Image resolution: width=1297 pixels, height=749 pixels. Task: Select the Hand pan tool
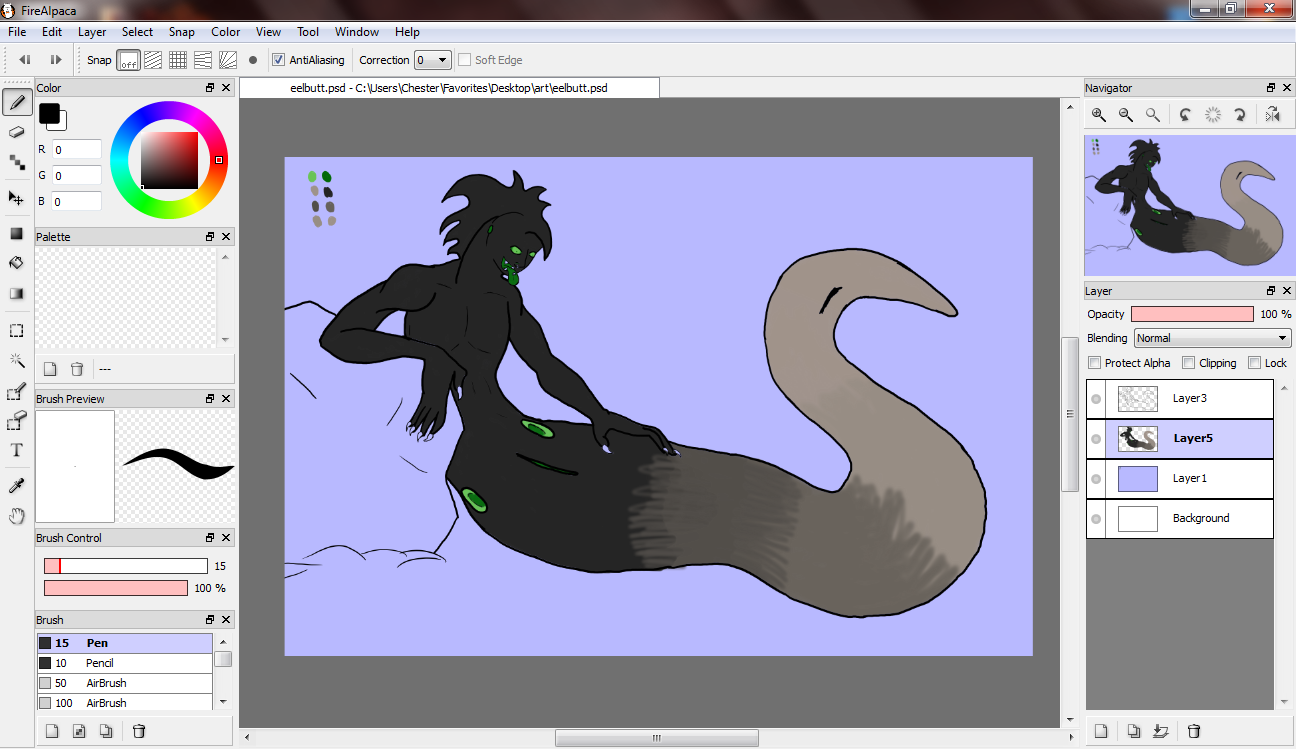(17, 516)
